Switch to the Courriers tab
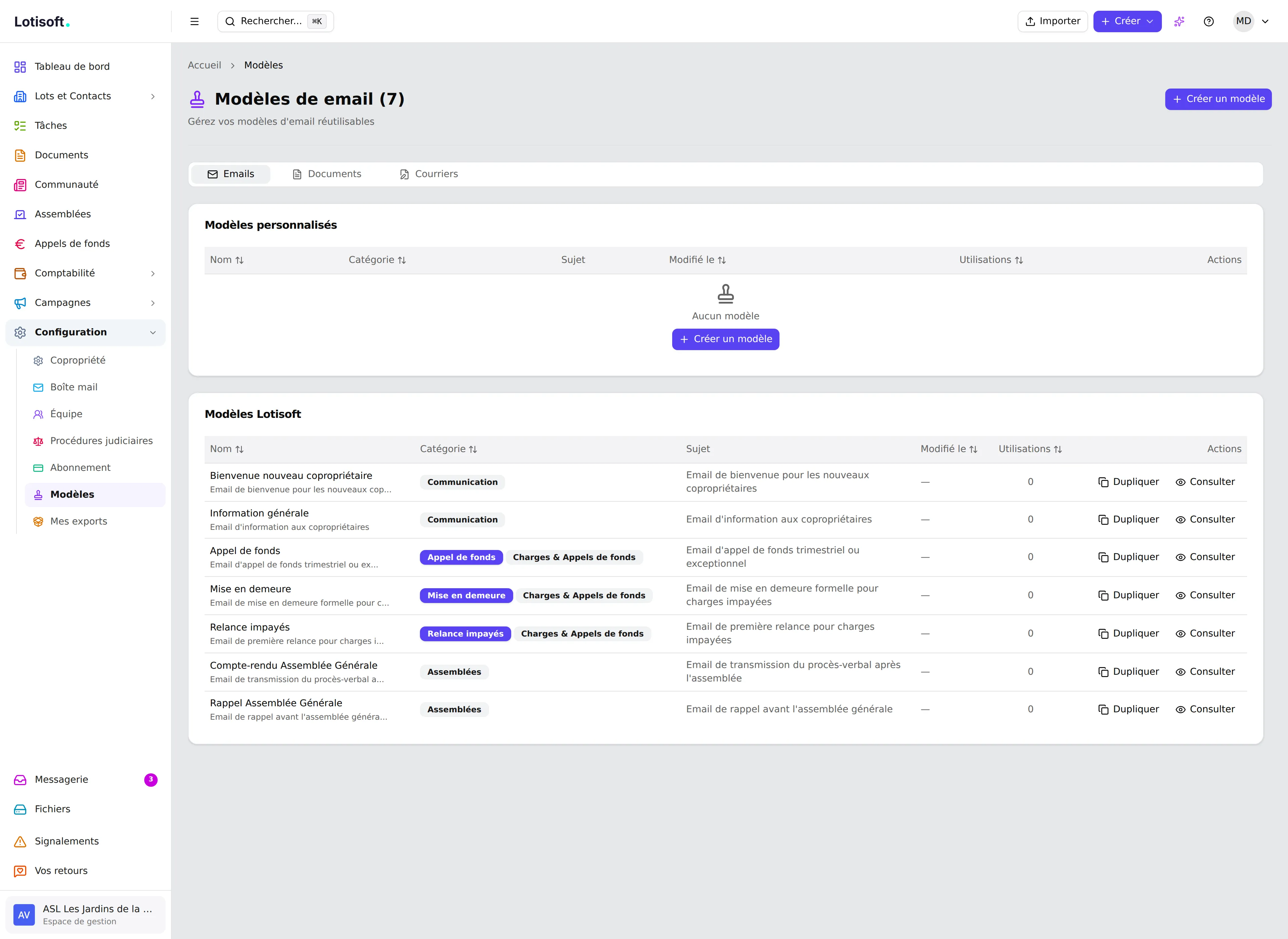This screenshot has width=1288, height=939. (429, 174)
